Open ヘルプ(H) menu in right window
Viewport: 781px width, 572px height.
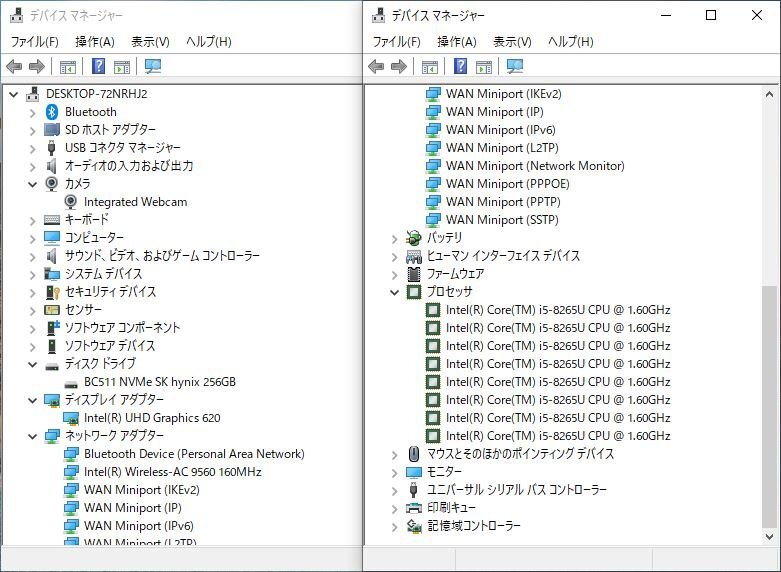(571, 41)
